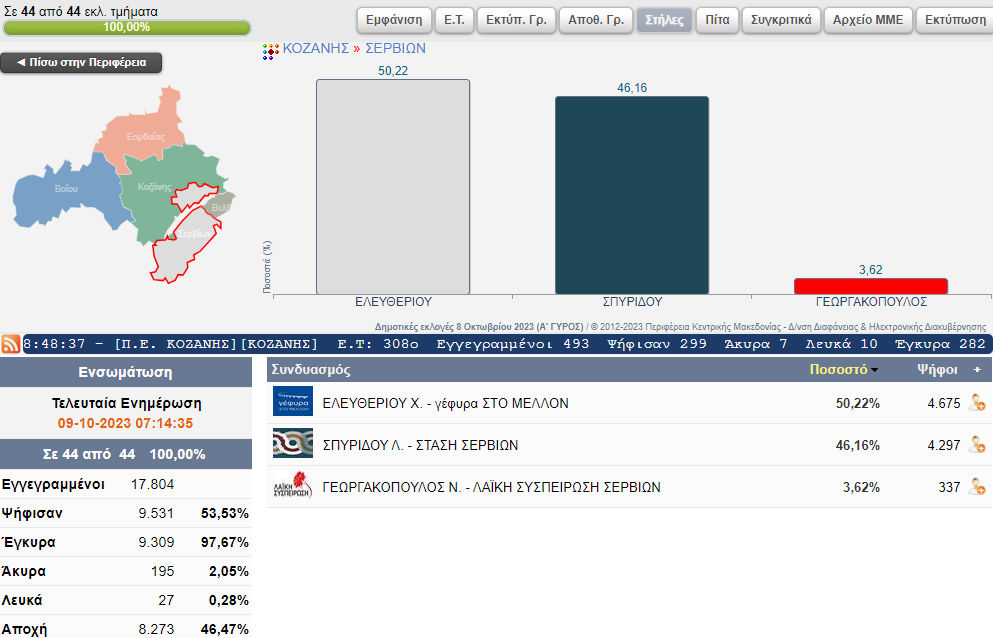Screen dimensions: 993x638
Task: Click the RSS feed icon
Action: click(11, 344)
